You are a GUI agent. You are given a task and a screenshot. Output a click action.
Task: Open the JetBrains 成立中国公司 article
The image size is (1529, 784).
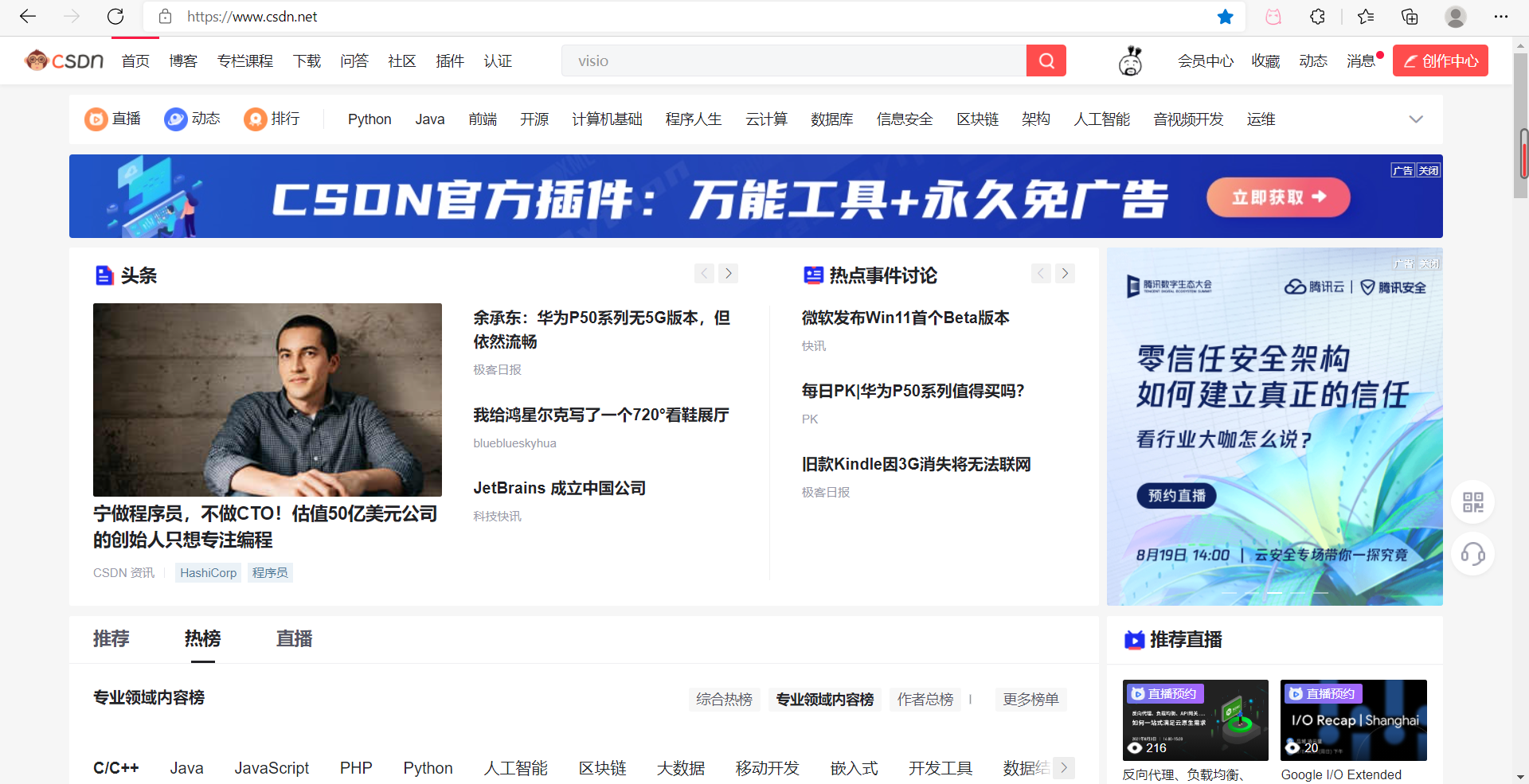(559, 487)
